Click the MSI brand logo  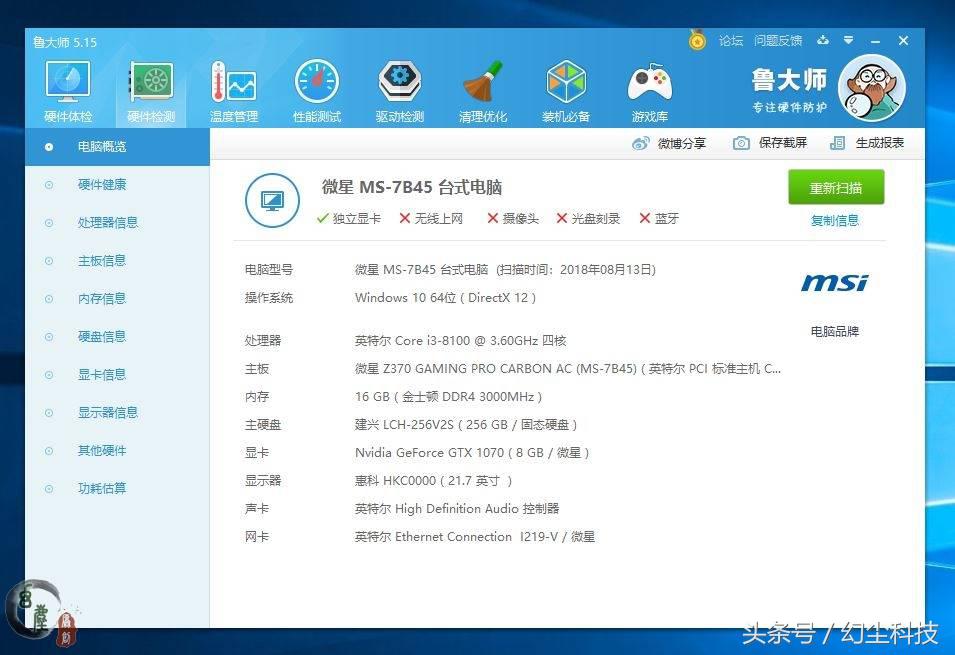834,283
